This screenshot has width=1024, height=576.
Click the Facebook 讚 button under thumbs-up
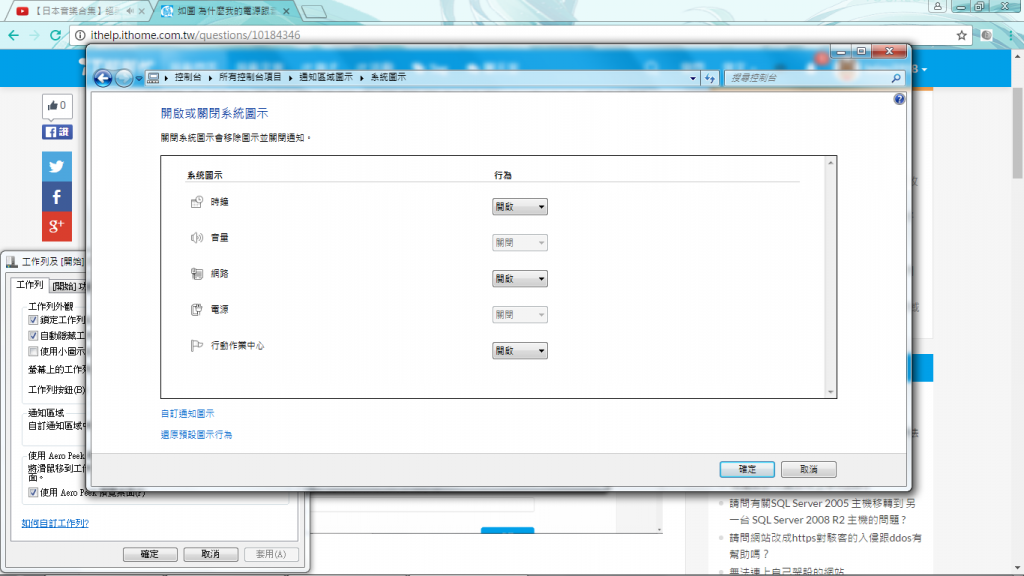(x=57, y=132)
